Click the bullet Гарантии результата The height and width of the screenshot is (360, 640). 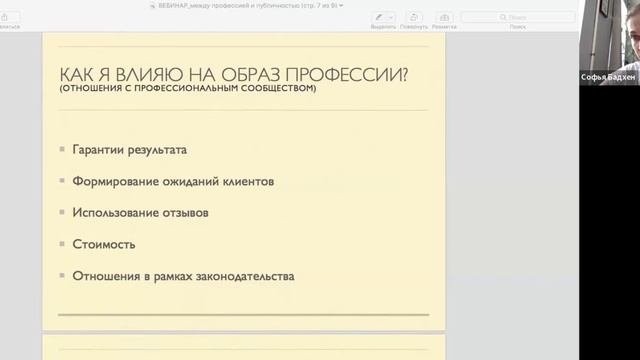(129, 150)
